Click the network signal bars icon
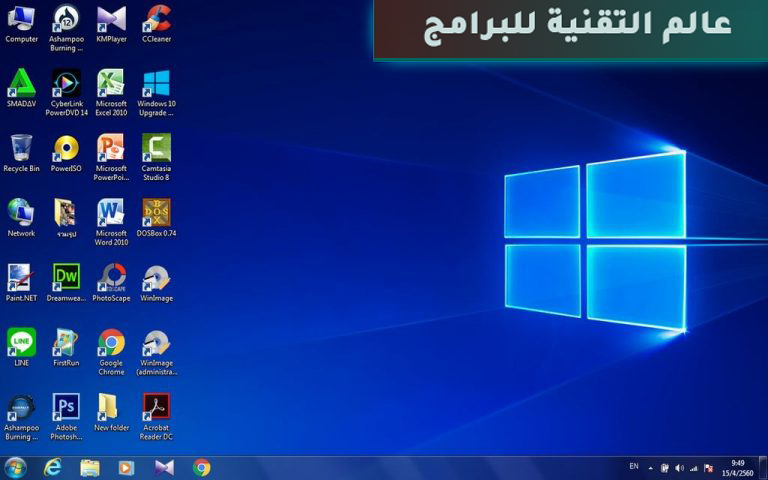The width and height of the screenshot is (768, 480). coord(694,468)
